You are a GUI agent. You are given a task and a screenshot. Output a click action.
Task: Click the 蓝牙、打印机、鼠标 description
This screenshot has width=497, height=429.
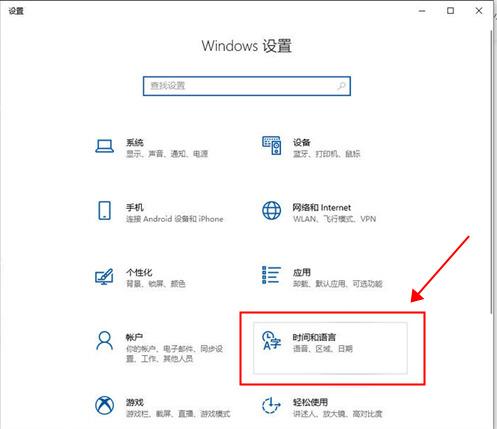click(x=326, y=154)
